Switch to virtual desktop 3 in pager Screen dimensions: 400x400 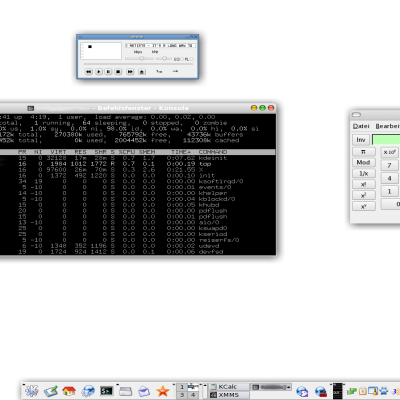[x=182, y=395]
